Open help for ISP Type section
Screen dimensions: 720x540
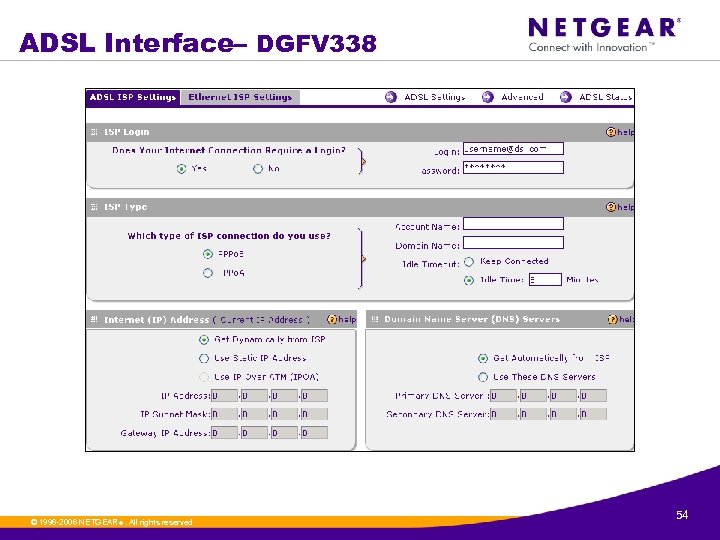click(620, 207)
